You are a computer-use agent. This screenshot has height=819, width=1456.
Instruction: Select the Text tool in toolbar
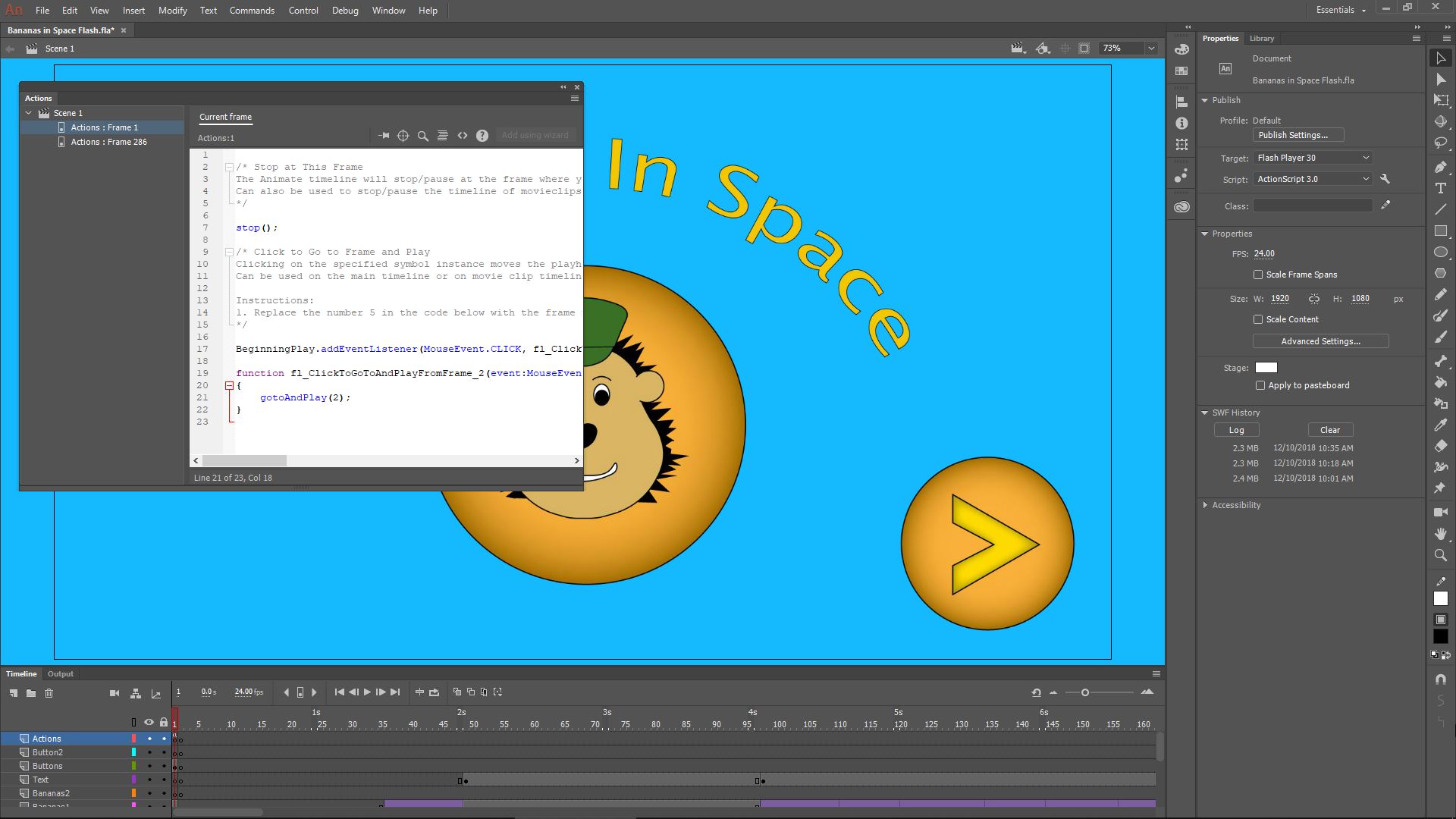[1441, 188]
